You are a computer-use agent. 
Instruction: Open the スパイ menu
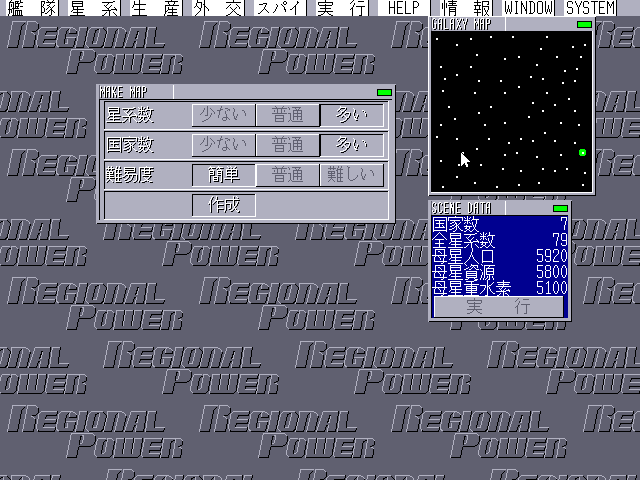280,8
